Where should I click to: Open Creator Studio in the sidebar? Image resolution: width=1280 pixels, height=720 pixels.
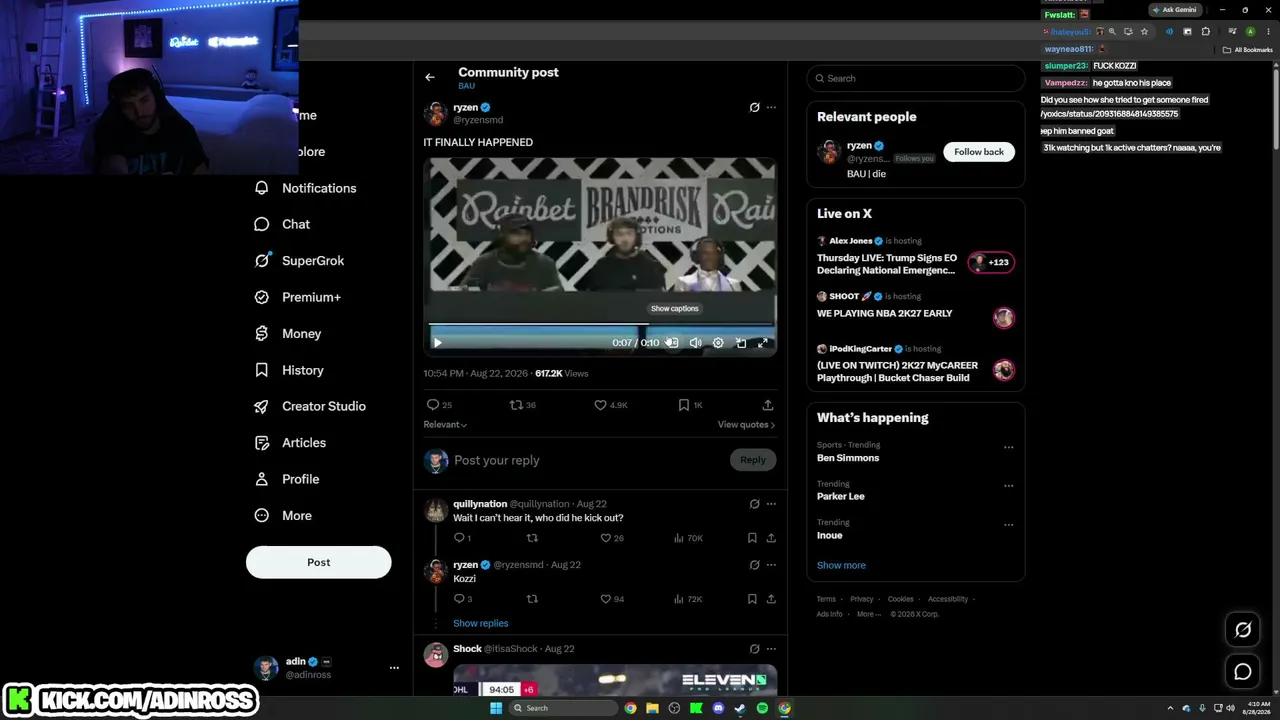click(x=310, y=406)
